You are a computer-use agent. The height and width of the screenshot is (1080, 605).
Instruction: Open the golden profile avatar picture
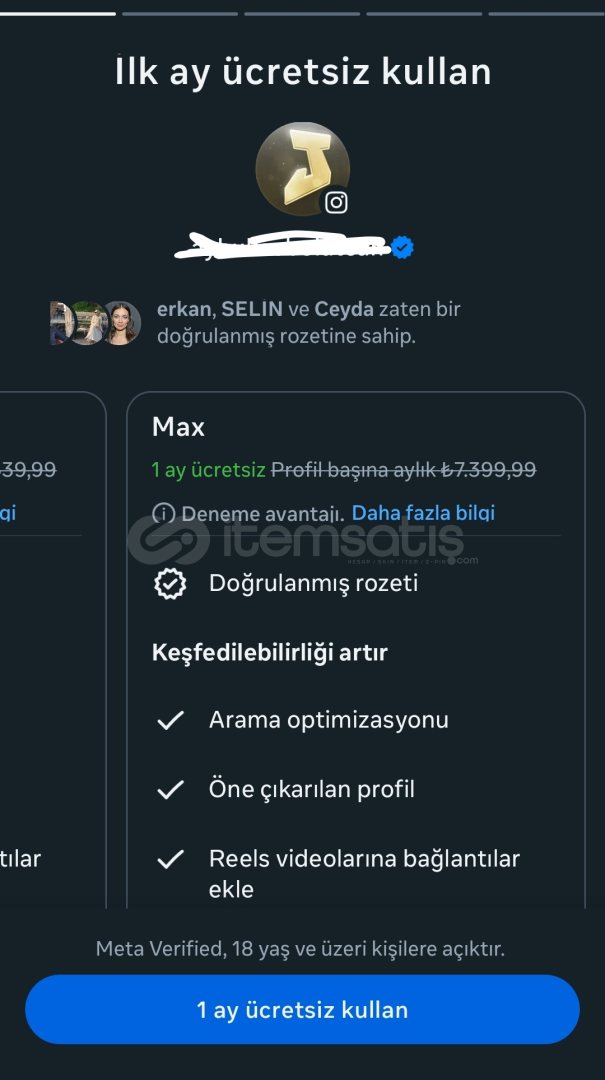click(301, 168)
